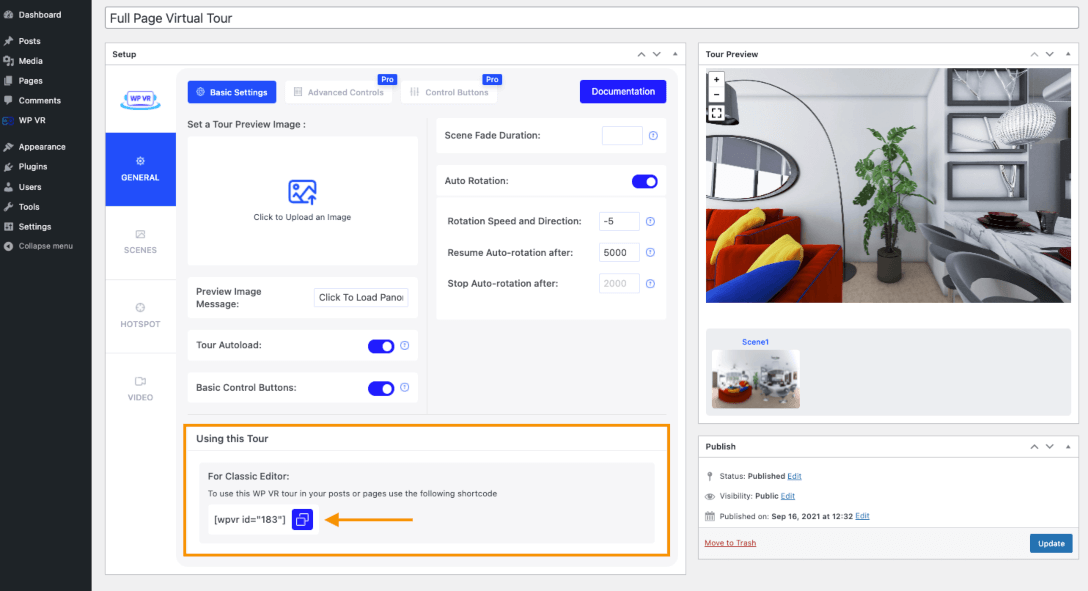Collapse the Publish panel
The image size is (1088, 591).
(1068, 447)
